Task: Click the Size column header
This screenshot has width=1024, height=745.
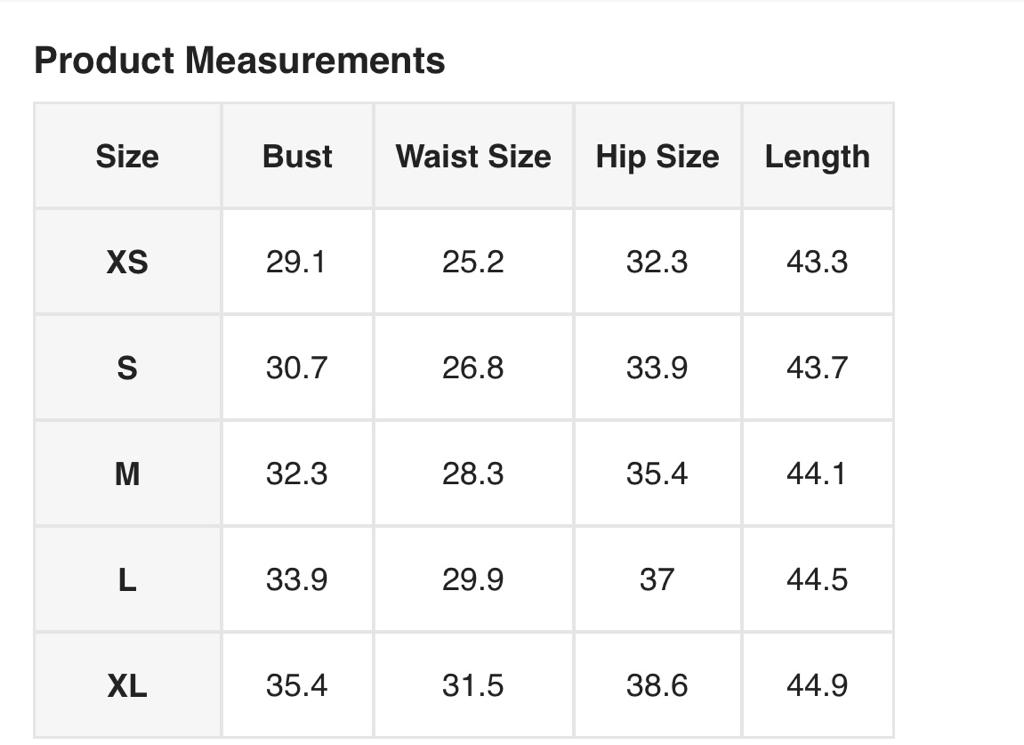Action: tap(127, 156)
